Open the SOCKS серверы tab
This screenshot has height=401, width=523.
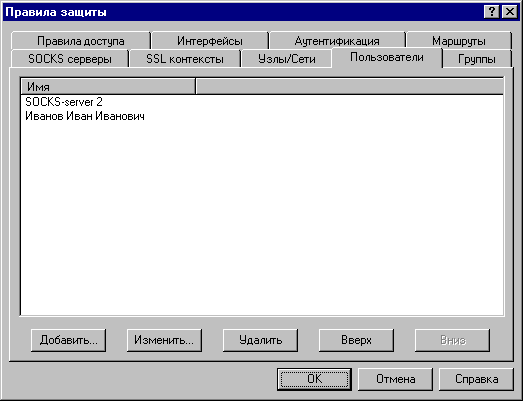click(x=70, y=59)
